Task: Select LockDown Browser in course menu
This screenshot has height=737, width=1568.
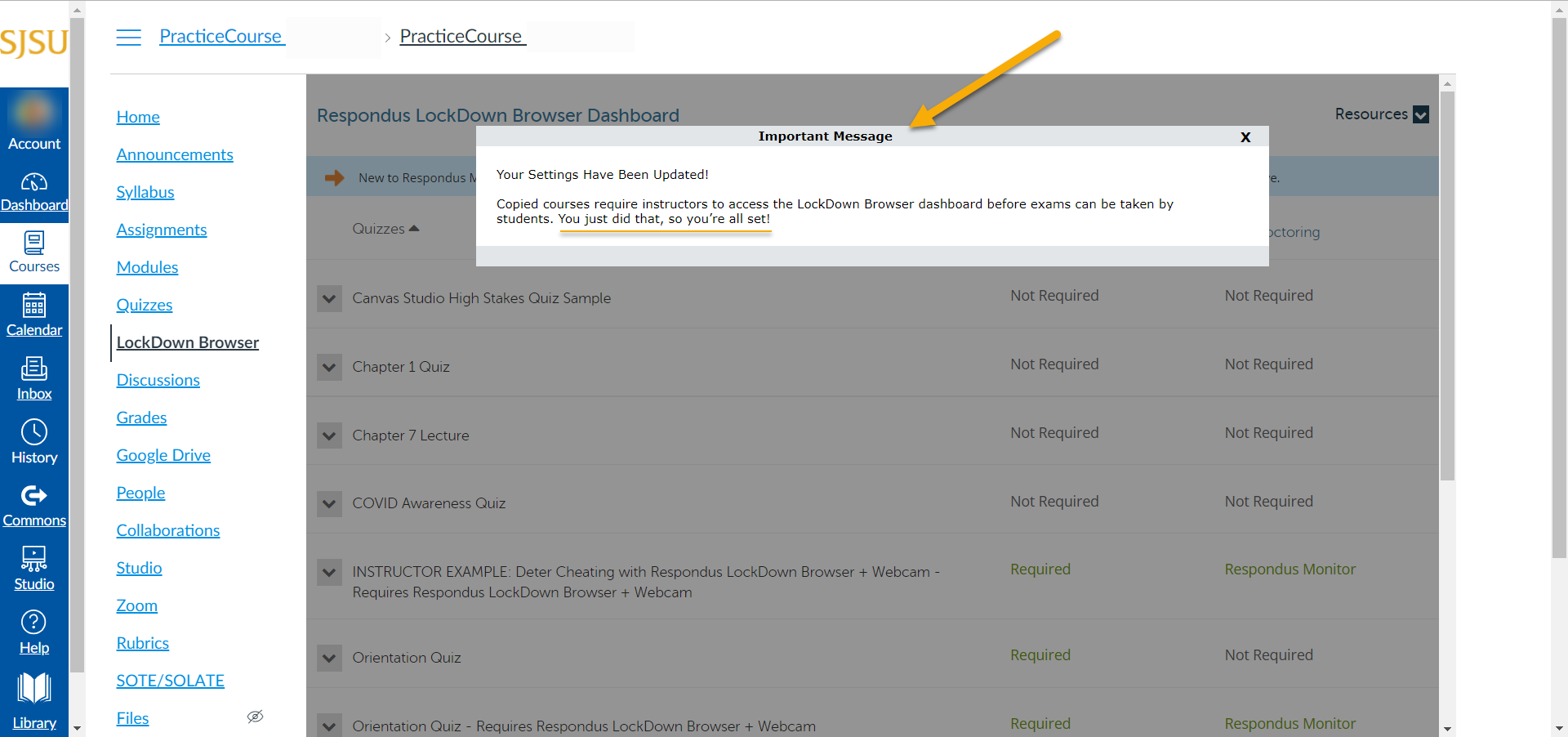Action: click(x=188, y=342)
